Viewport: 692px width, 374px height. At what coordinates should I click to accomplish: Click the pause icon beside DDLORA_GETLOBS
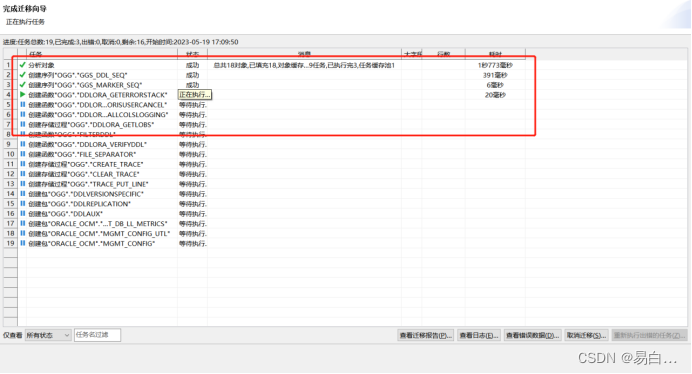tap(23, 125)
